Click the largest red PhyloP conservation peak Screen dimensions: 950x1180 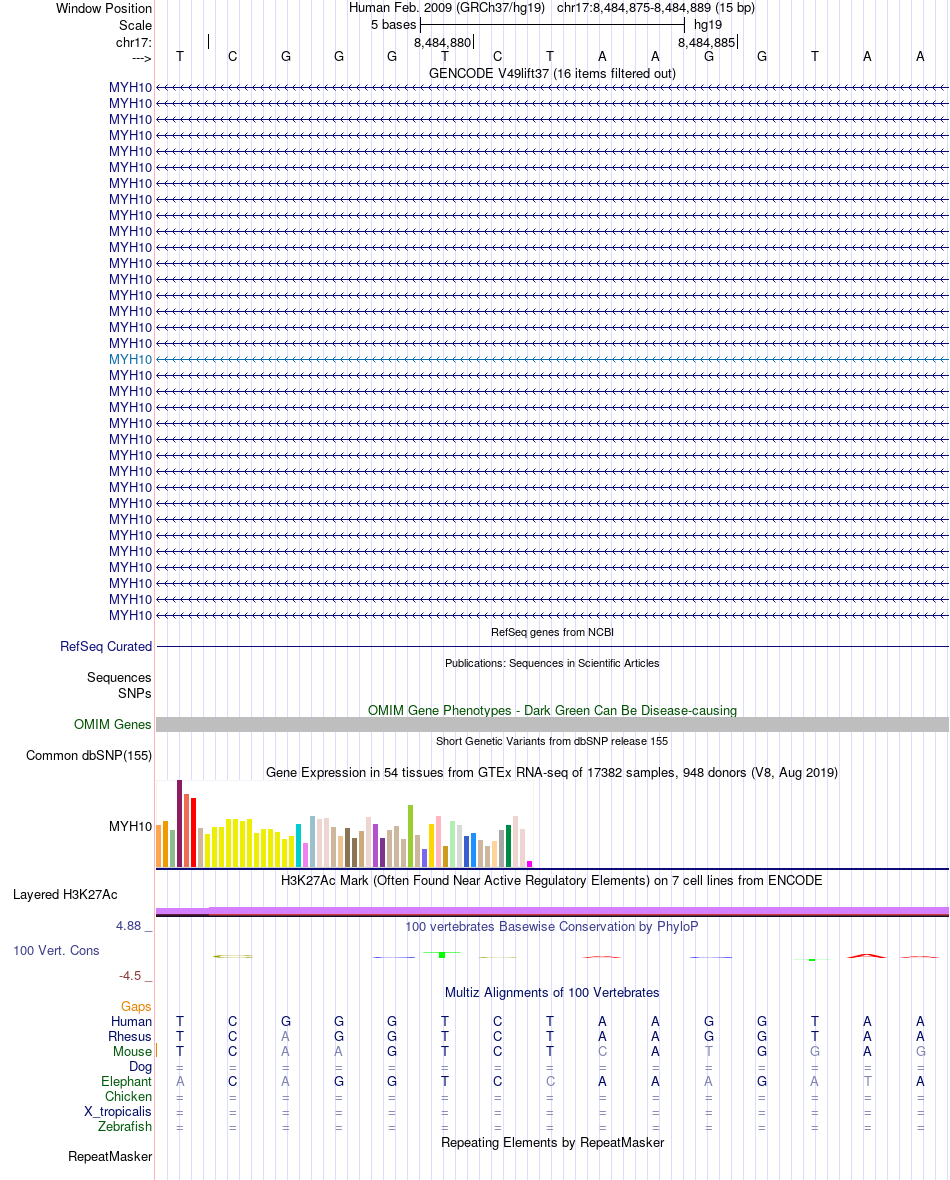click(x=866, y=956)
